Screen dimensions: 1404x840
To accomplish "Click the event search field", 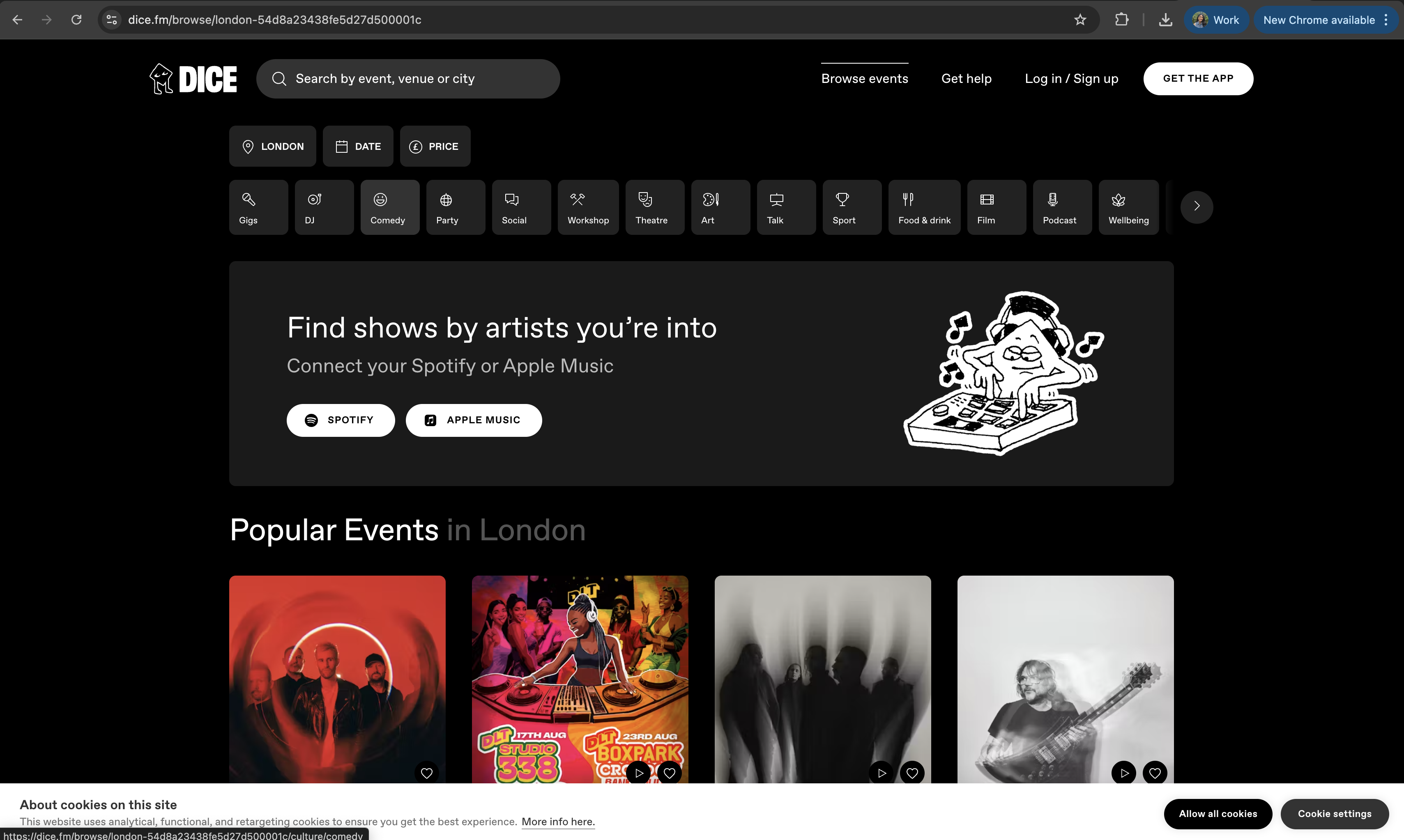I will pos(408,79).
